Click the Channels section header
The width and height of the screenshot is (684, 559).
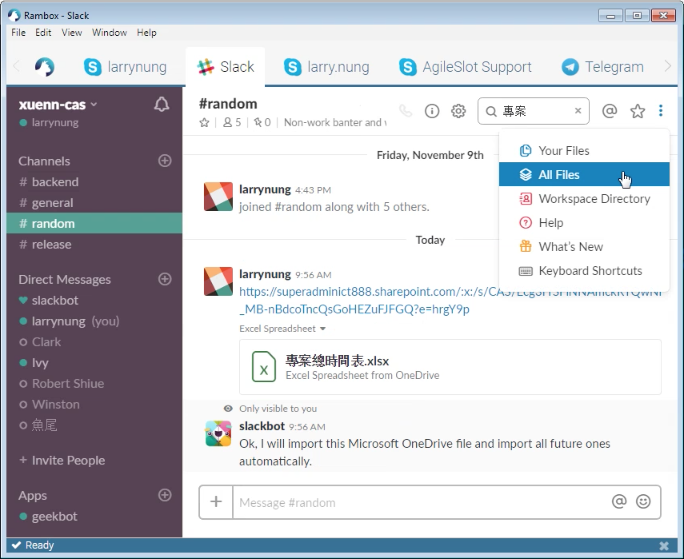44,161
